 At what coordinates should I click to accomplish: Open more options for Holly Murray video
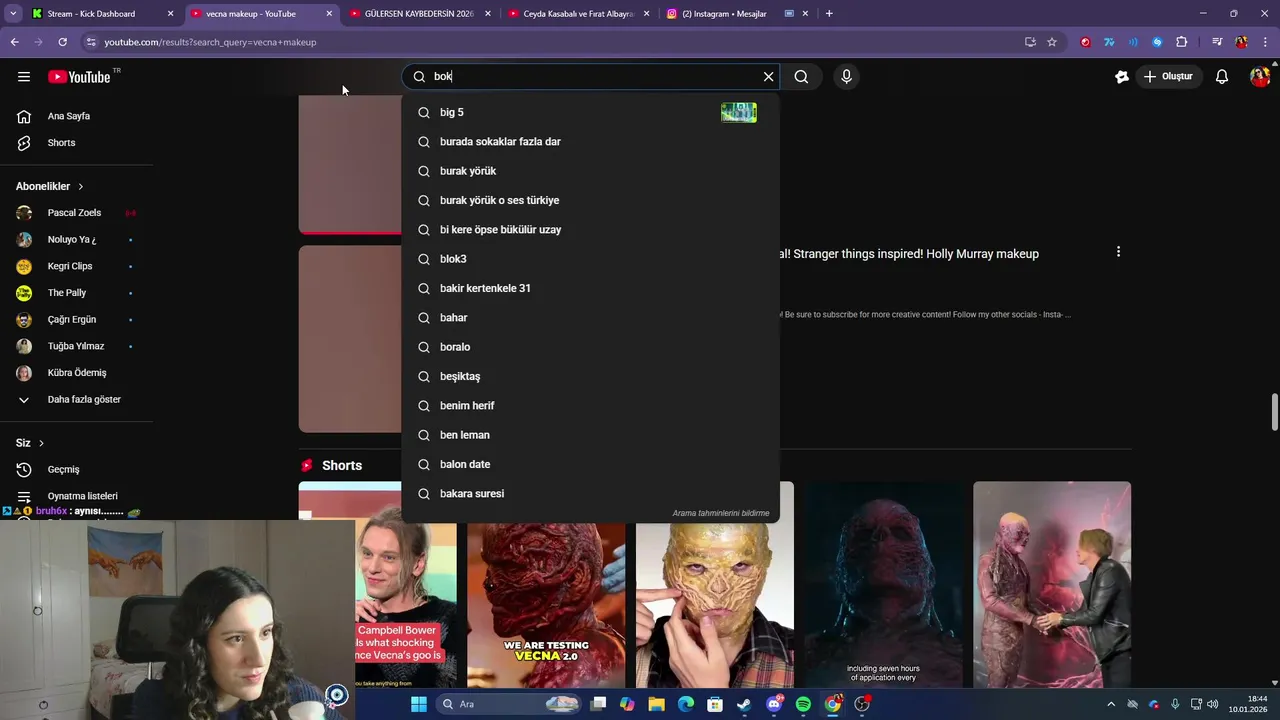tap(1118, 252)
